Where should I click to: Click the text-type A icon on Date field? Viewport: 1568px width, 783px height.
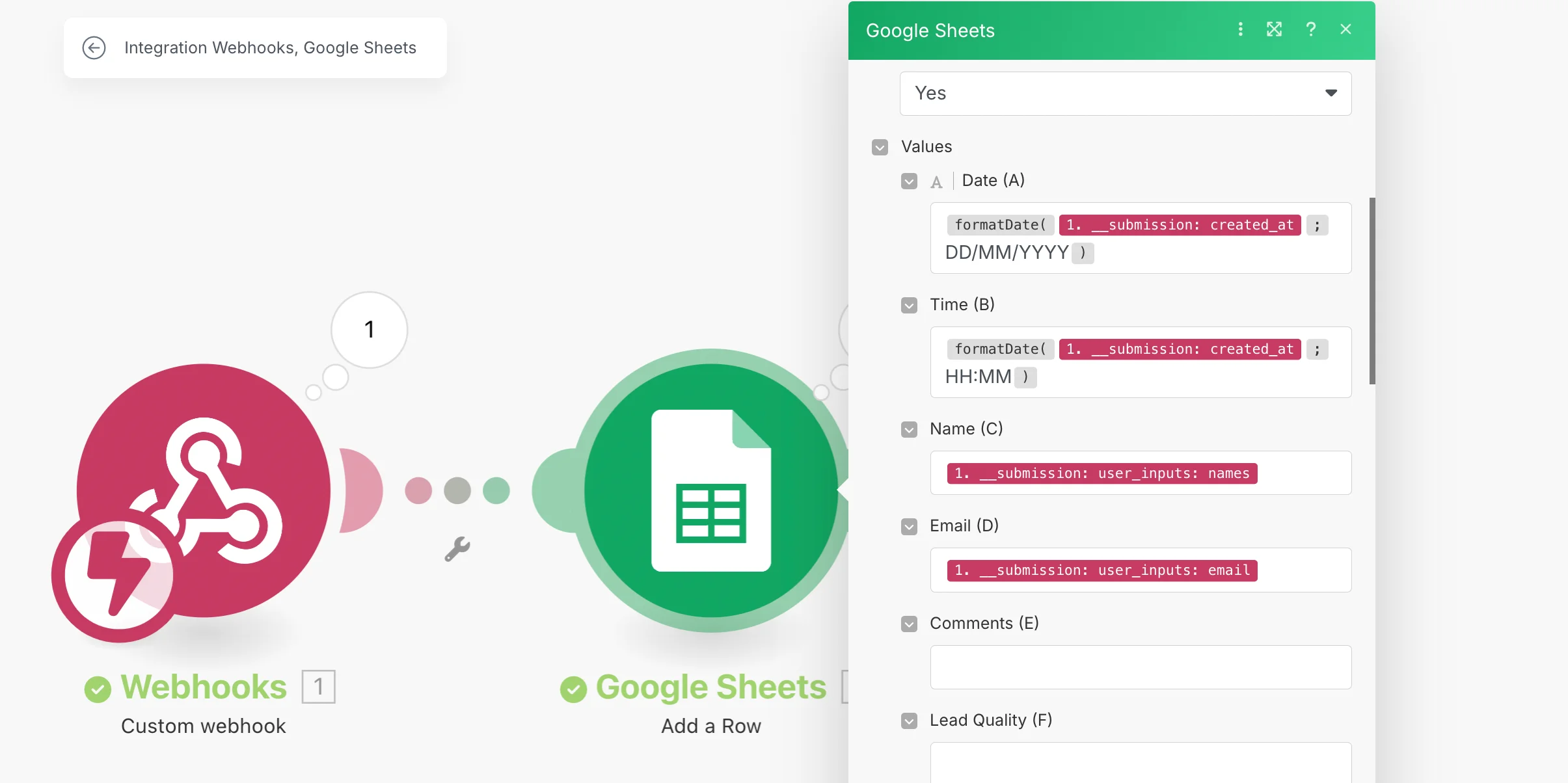pos(936,182)
